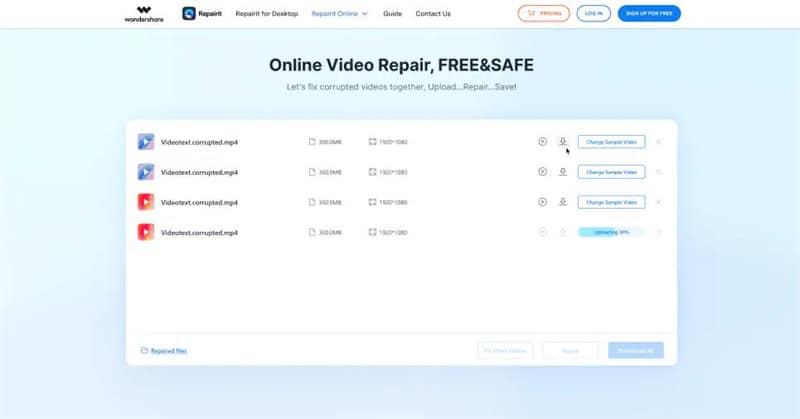Click the greyed download icon in the uploading row

tap(563, 232)
